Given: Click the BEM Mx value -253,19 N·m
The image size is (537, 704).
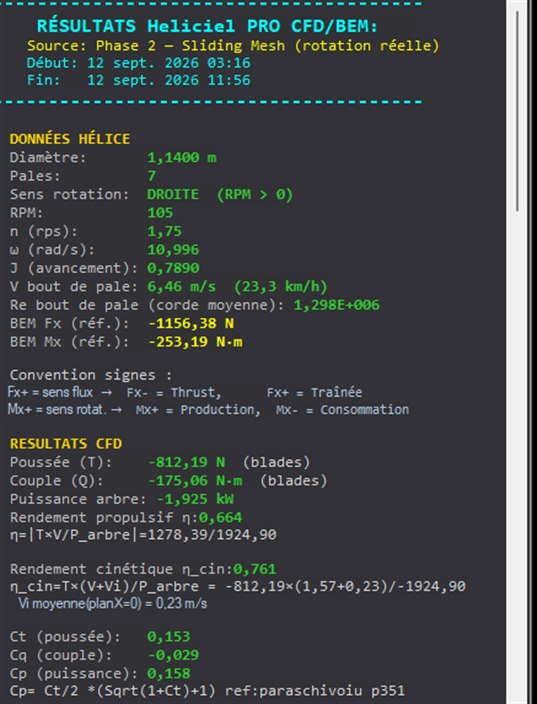Looking at the screenshot, I should click(x=195, y=342).
